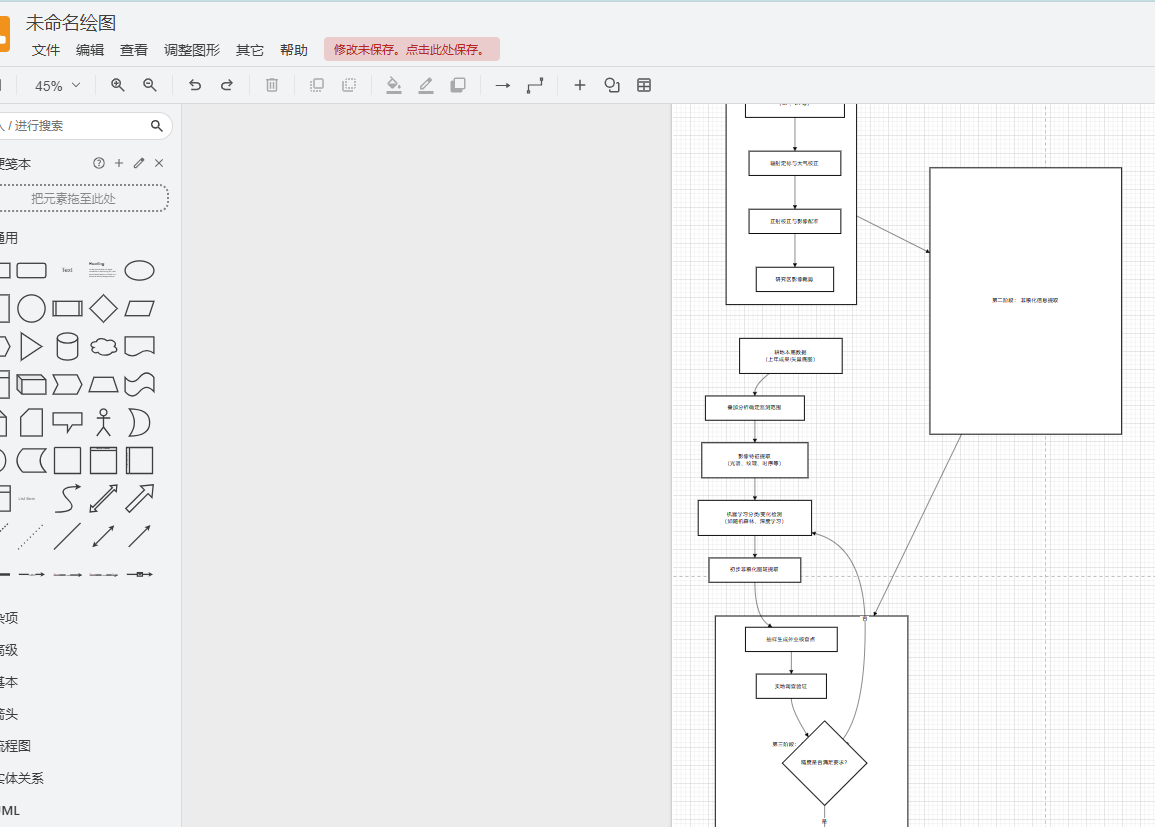This screenshot has width=1155, height=827.
Task: Select the circle shape in palette
Action: (32, 309)
